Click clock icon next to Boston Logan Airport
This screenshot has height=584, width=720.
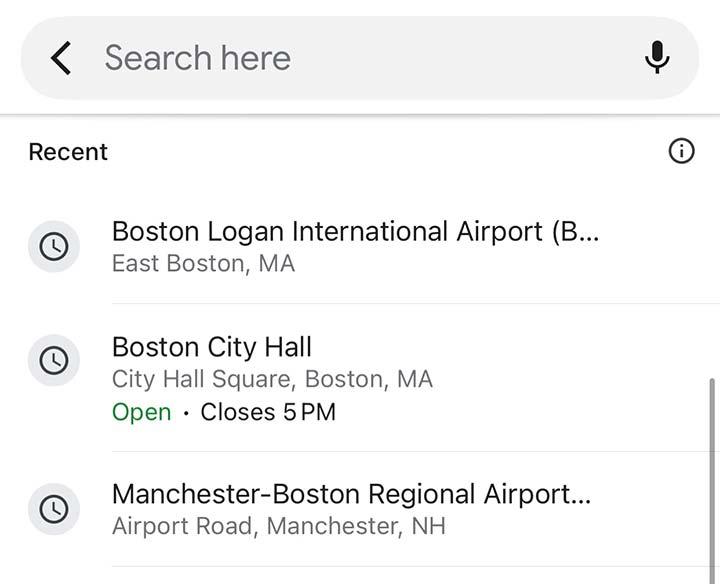click(53, 246)
